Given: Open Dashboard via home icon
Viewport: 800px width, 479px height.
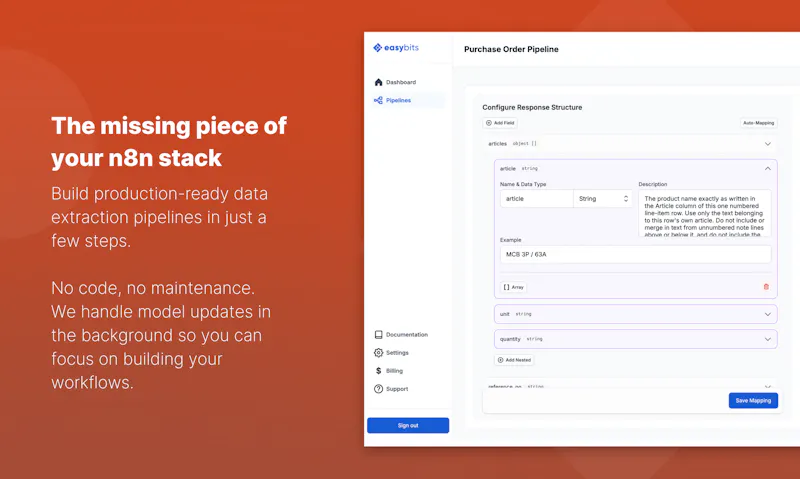Looking at the screenshot, I should coord(378,82).
